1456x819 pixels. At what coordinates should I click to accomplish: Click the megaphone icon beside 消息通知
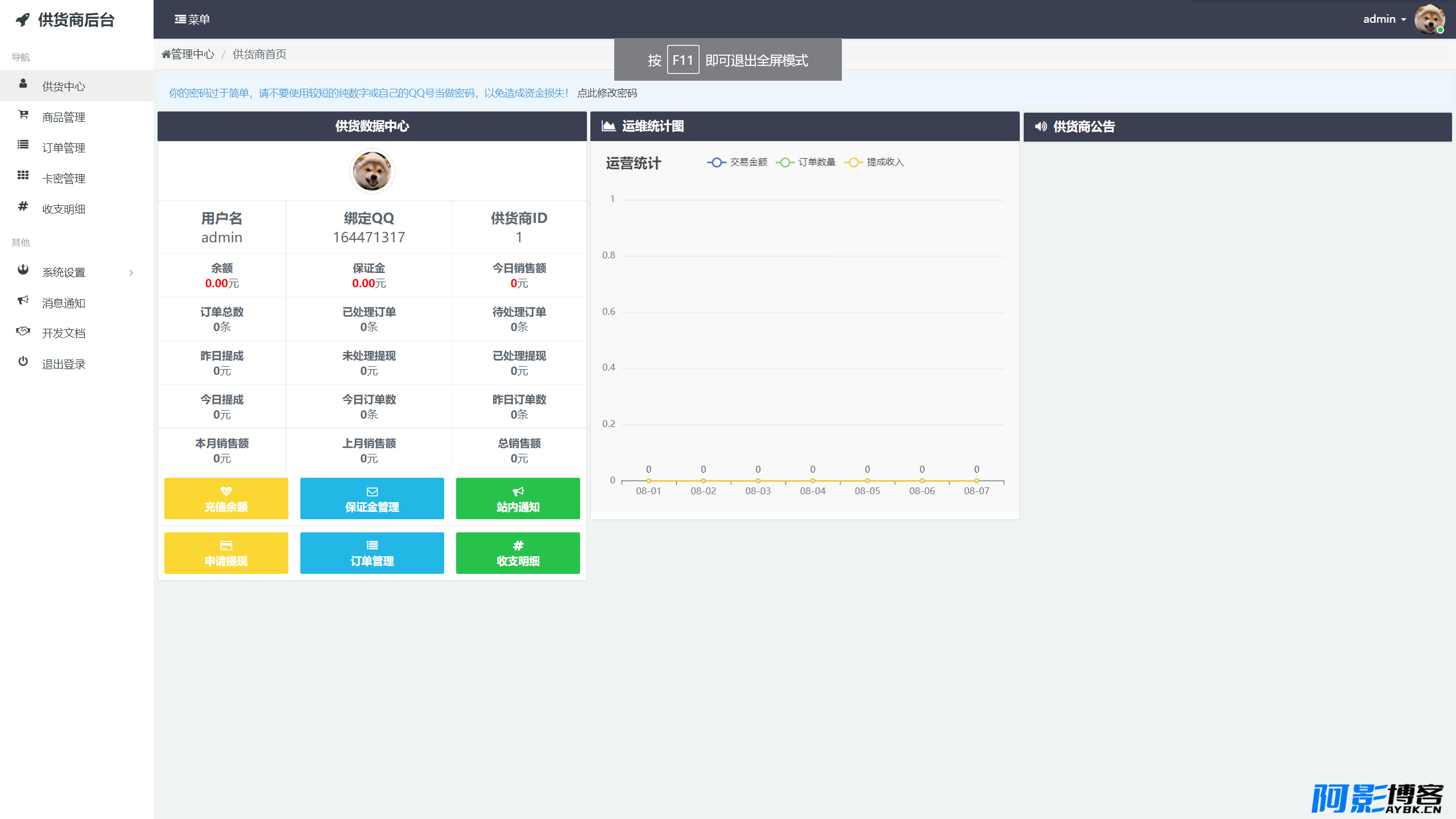coord(23,300)
